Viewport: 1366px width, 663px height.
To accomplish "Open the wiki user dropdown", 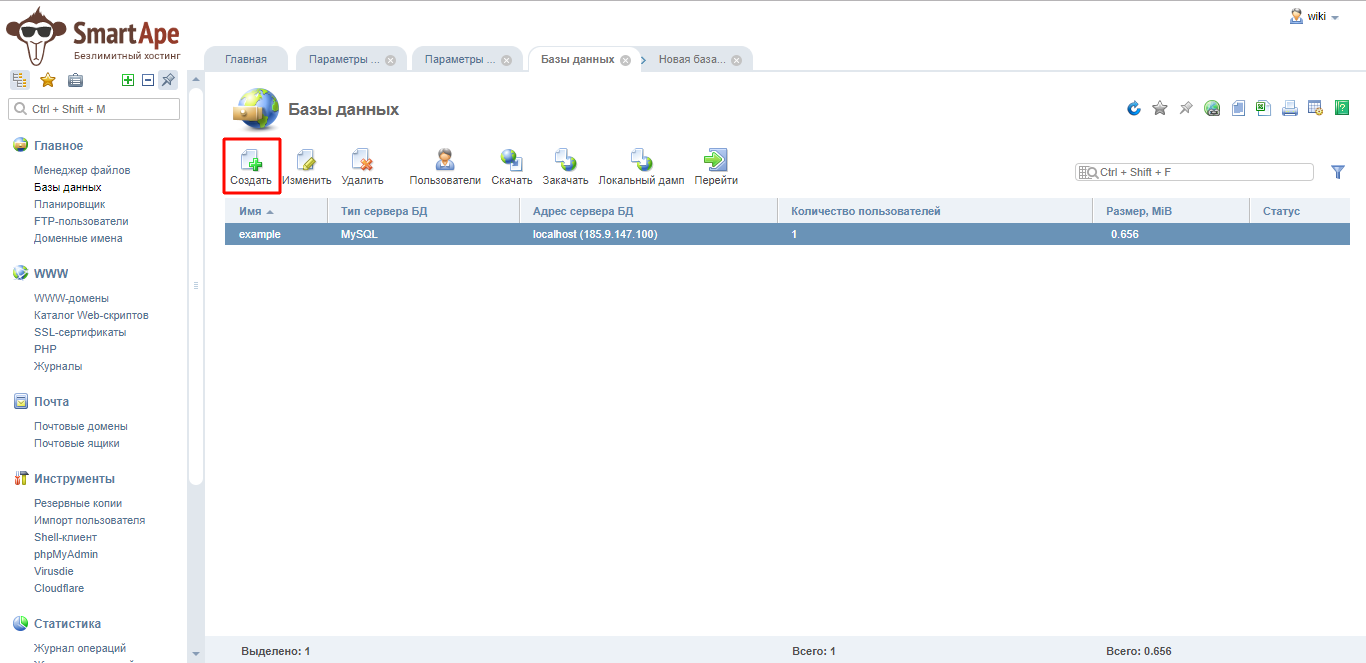I will point(1316,16).
